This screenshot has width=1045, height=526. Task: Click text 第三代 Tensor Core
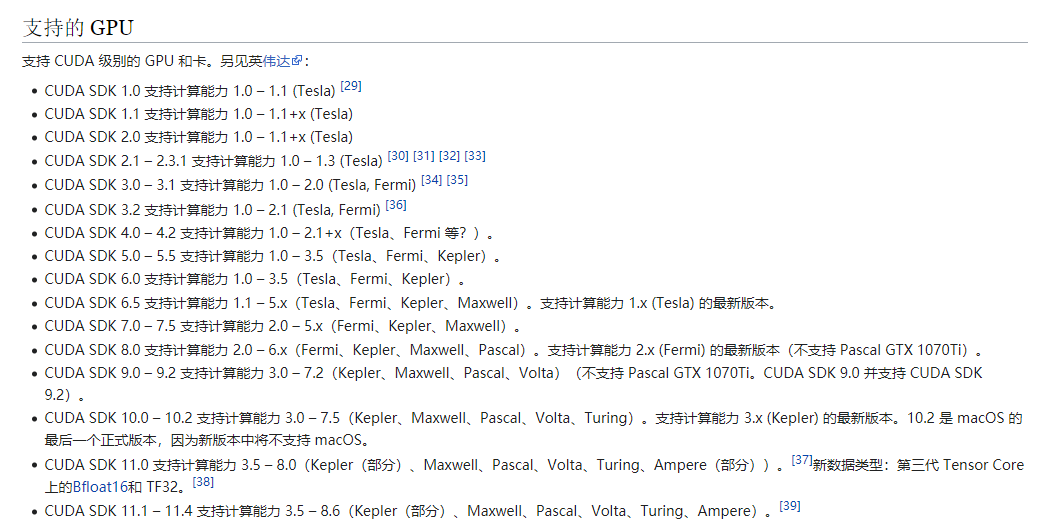[960, 465]
